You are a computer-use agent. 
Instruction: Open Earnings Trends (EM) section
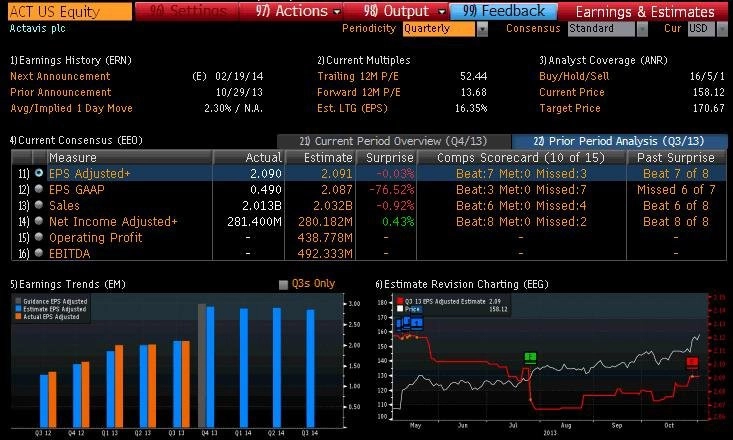coord(68,284)
